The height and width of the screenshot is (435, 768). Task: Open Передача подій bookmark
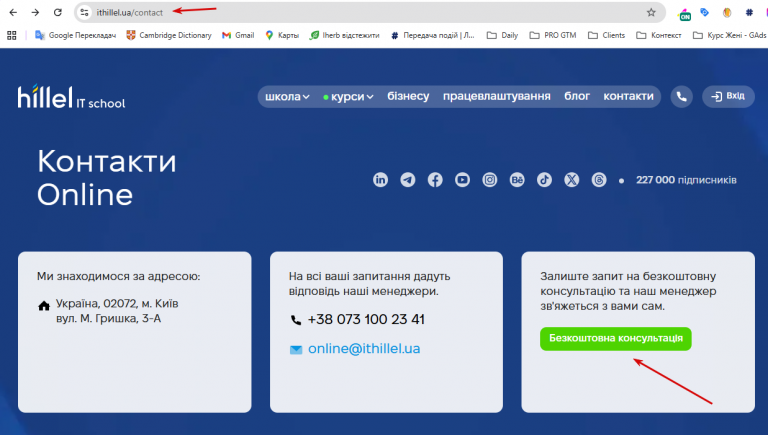coord(432,35)
